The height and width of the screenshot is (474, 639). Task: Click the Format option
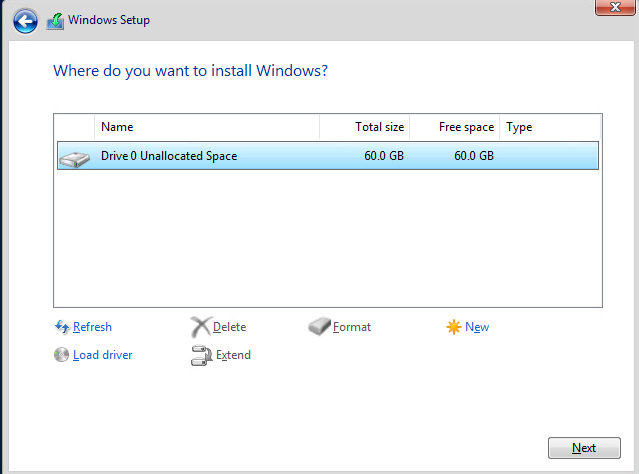[352, 327]
